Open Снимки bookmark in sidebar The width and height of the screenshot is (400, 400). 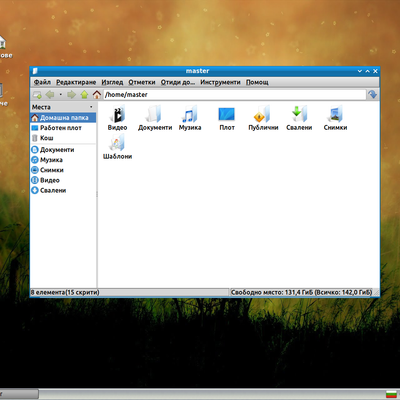tap(63, 170)
